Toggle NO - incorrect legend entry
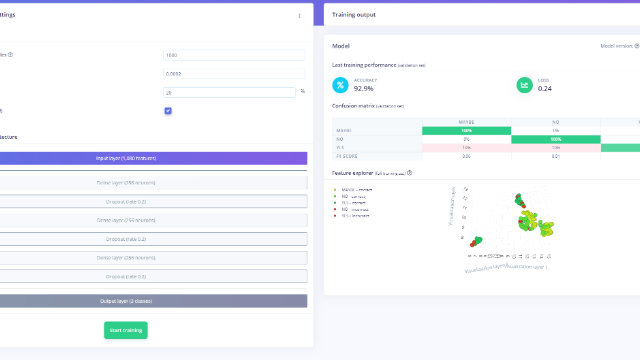The width and height of the screenshot is (640, 360). point(351,209)
